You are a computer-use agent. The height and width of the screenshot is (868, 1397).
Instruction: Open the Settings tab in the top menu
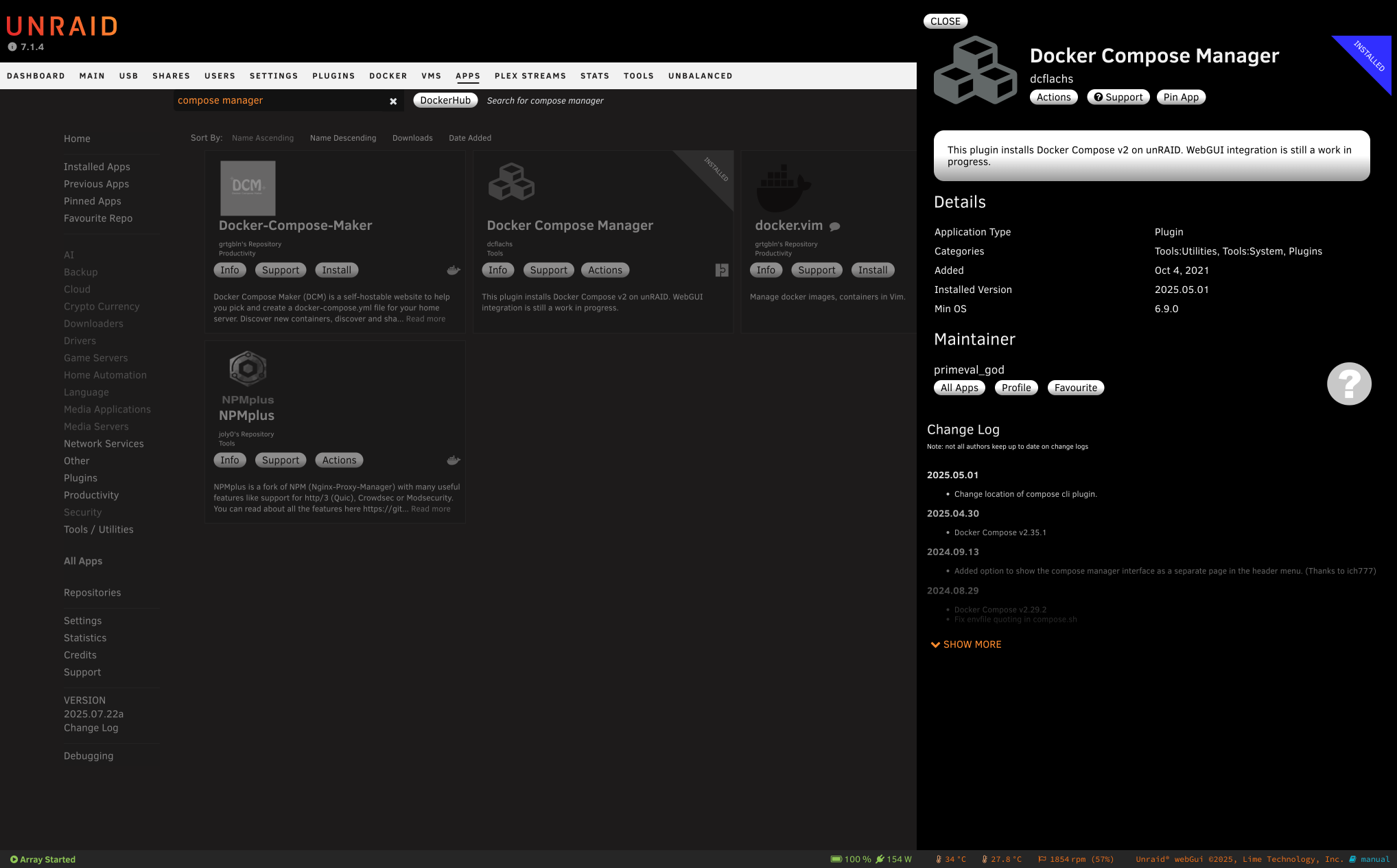pyautogui.click(x=274, y=76)
